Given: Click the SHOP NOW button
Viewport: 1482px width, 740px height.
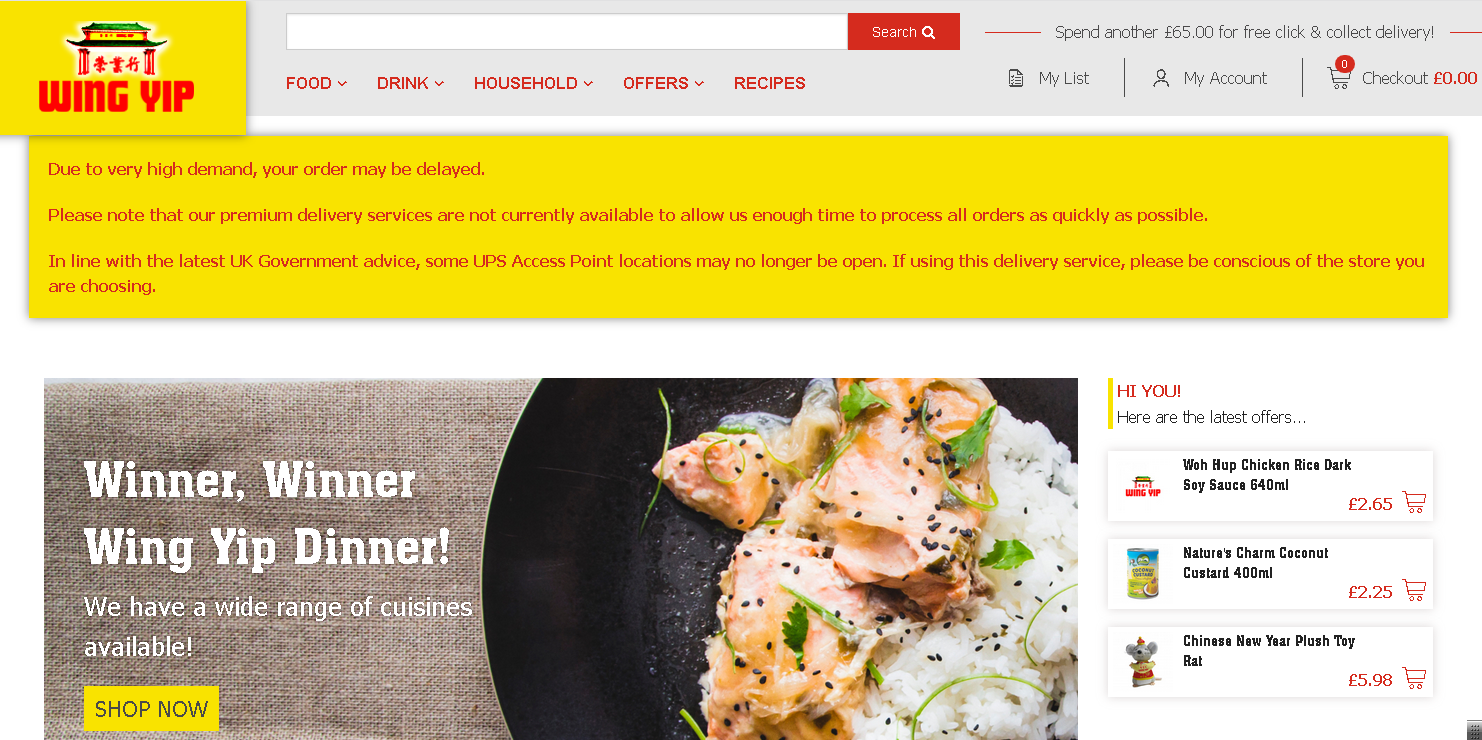Looking at the screenshot, I should point(151,709).
